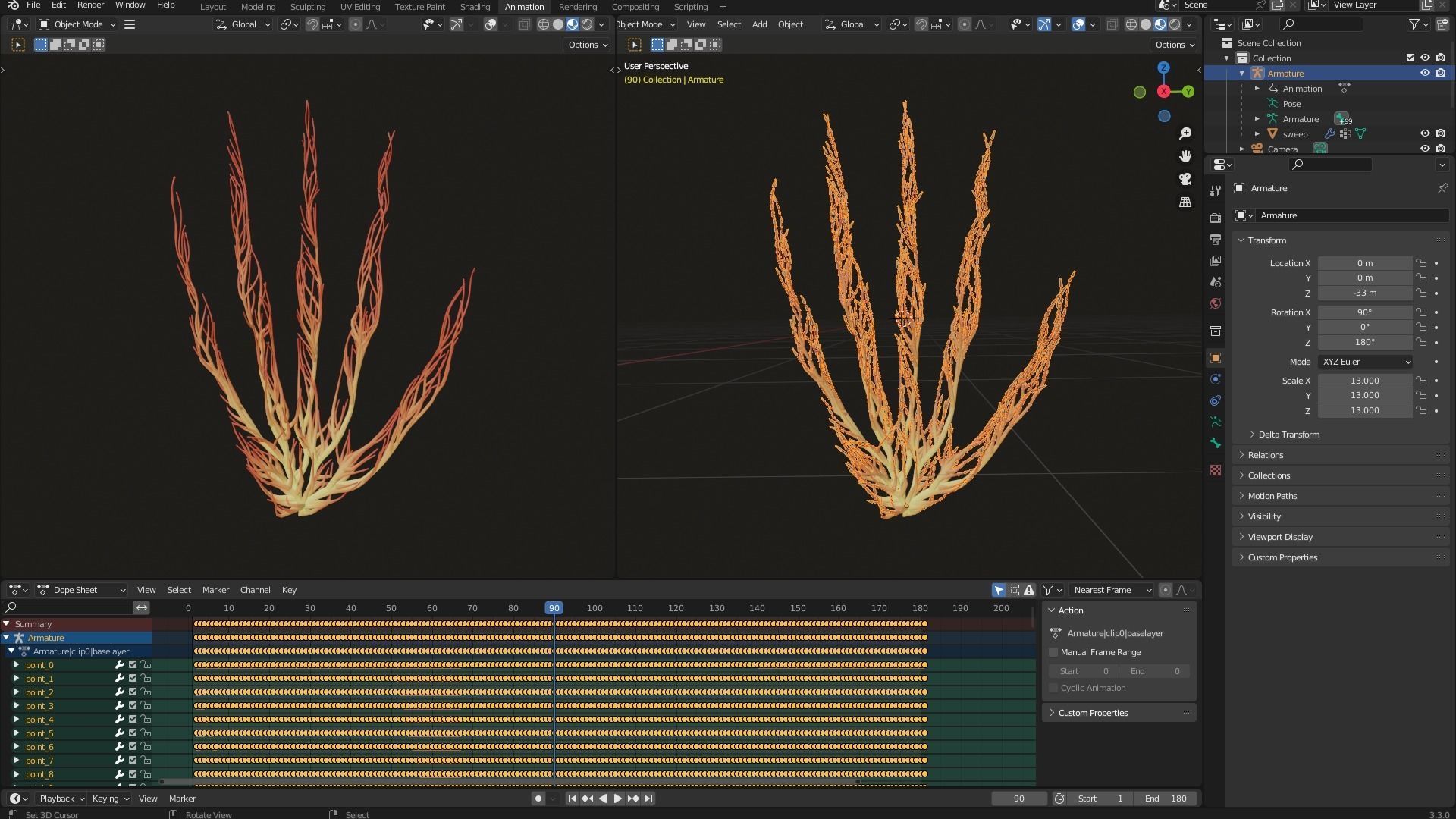Open the Tool properties tab
The width and height of the screenshot is (1456, 819).
[1216, 190]
